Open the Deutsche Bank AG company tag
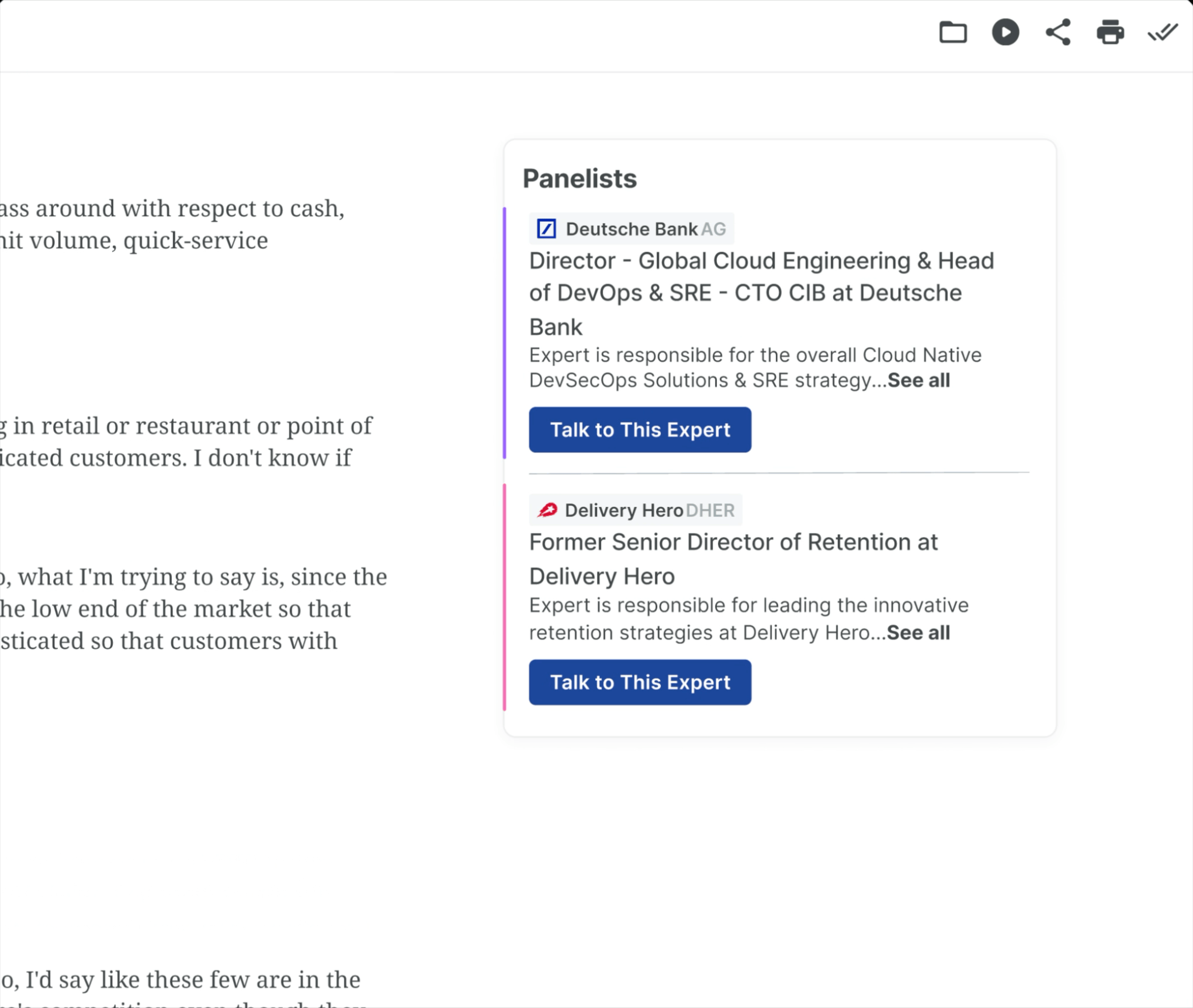Viewport: 1193px width, 1008px height. pyautogui.click(x=632, y=229)
